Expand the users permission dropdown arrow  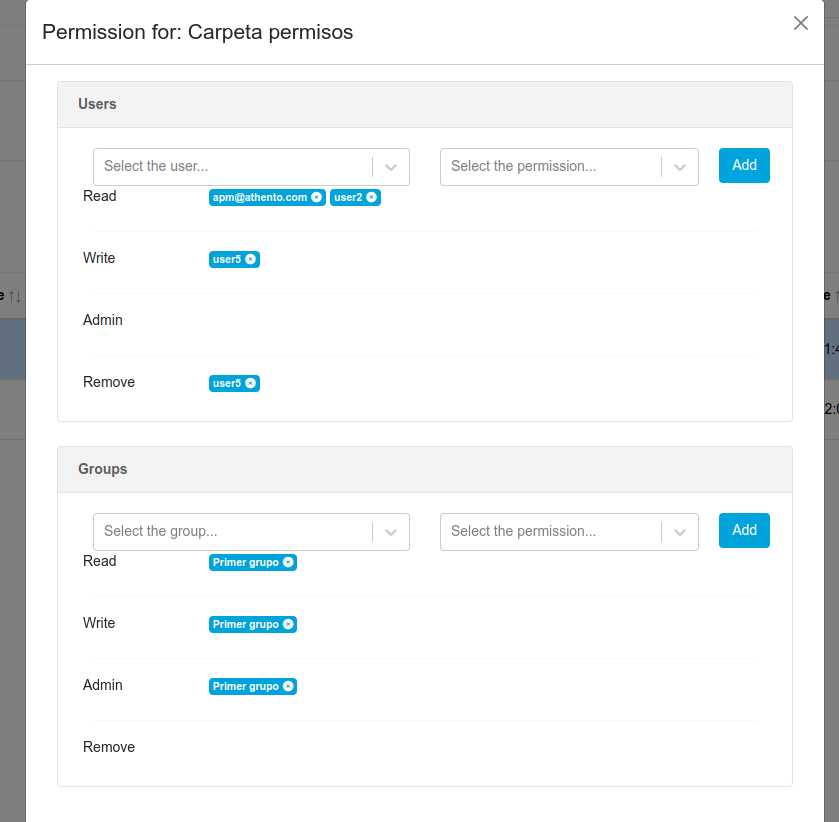680,167
